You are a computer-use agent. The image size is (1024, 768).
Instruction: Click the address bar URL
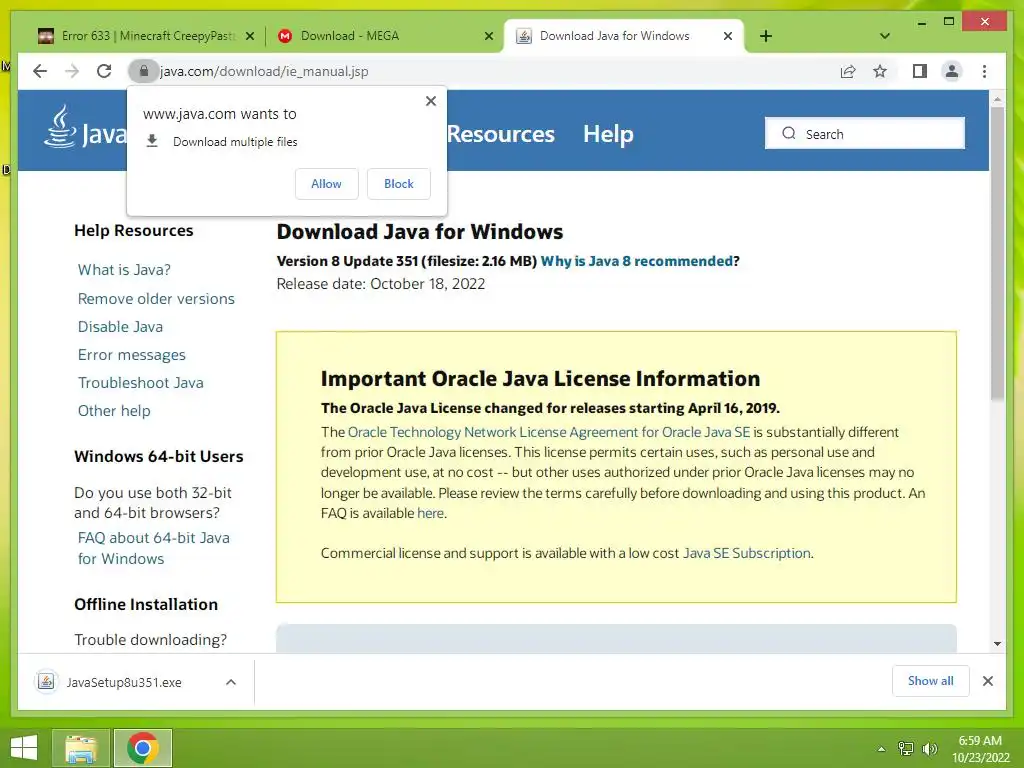click(264, 71)
